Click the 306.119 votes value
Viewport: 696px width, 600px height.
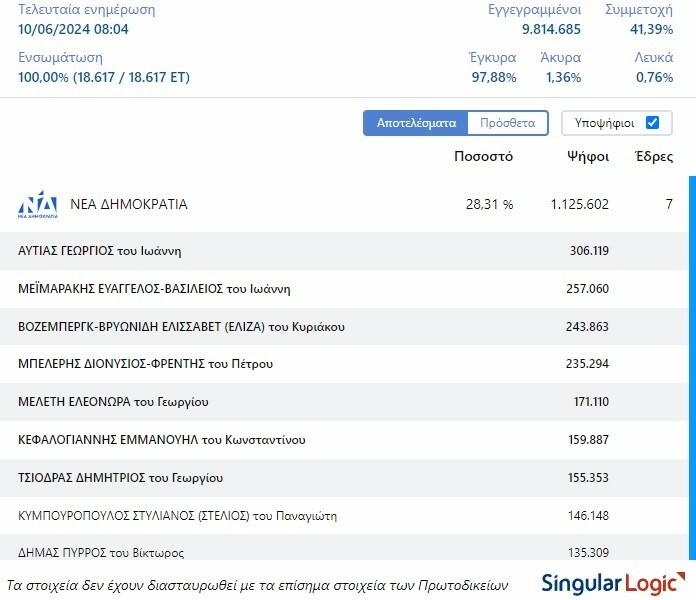(x=589, y=251)
